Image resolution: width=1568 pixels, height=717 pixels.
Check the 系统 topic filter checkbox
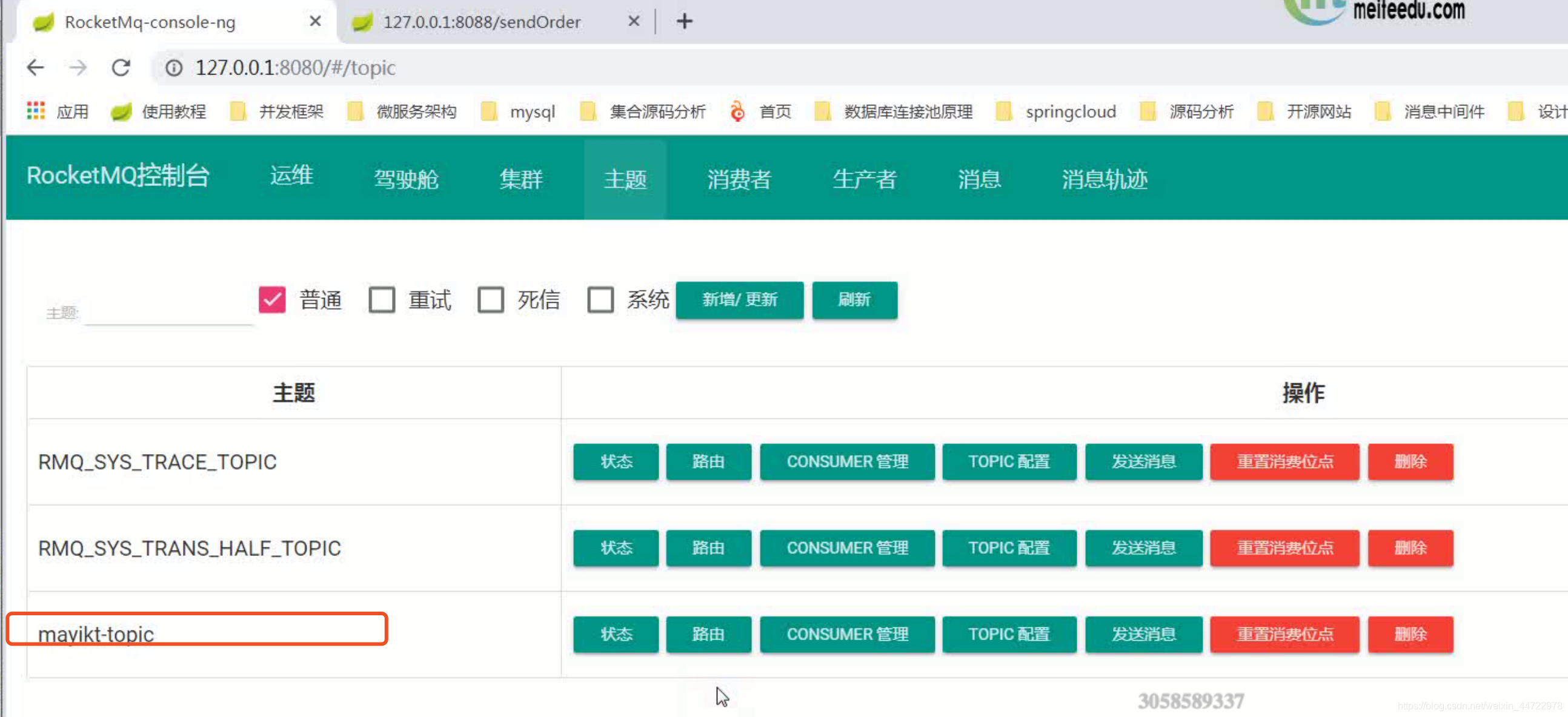[x=600, y=299]
